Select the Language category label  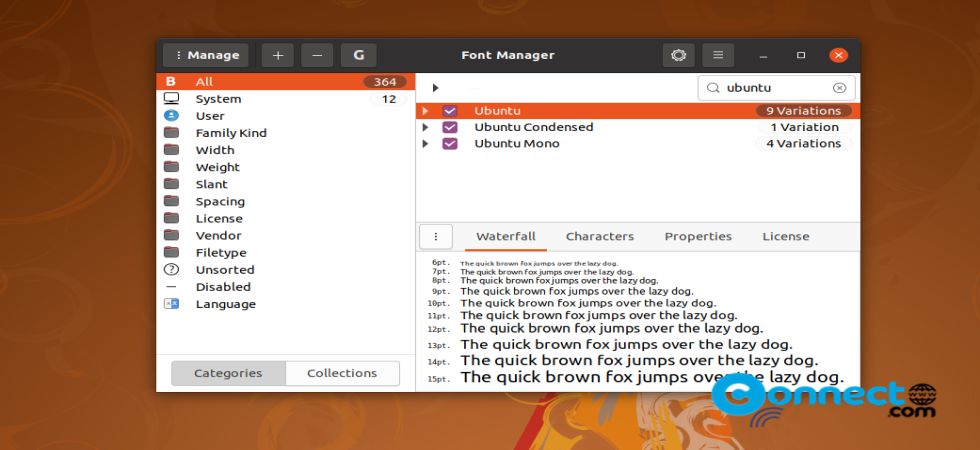(226, 304)
